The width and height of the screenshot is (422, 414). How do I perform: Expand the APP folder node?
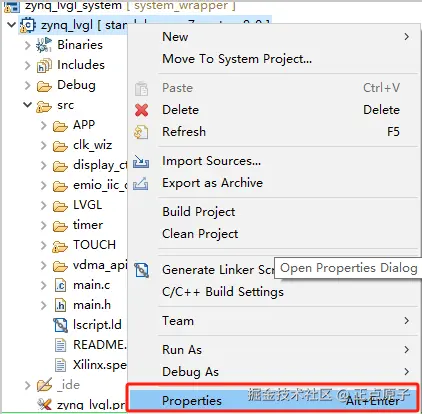pyautogui.click(x=44, y=125)
